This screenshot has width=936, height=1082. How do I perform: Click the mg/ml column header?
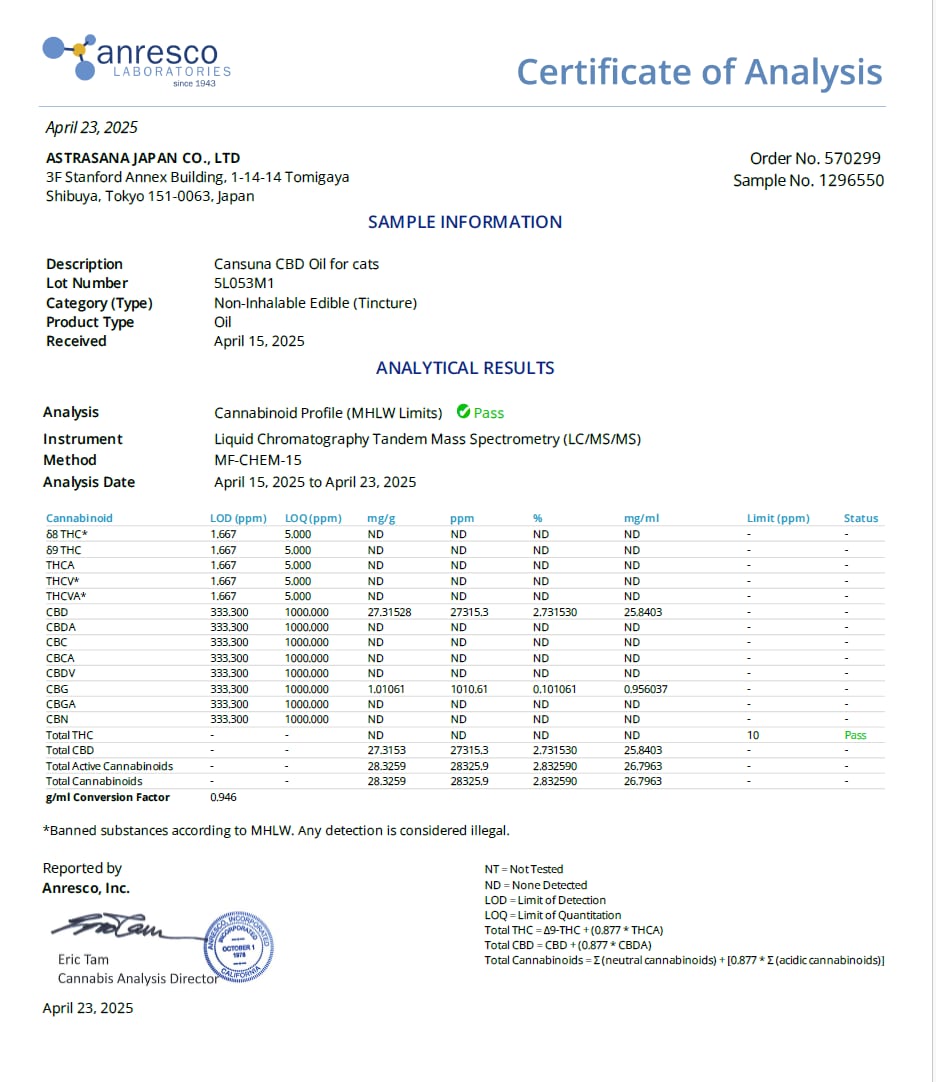(x=641, y=518)
